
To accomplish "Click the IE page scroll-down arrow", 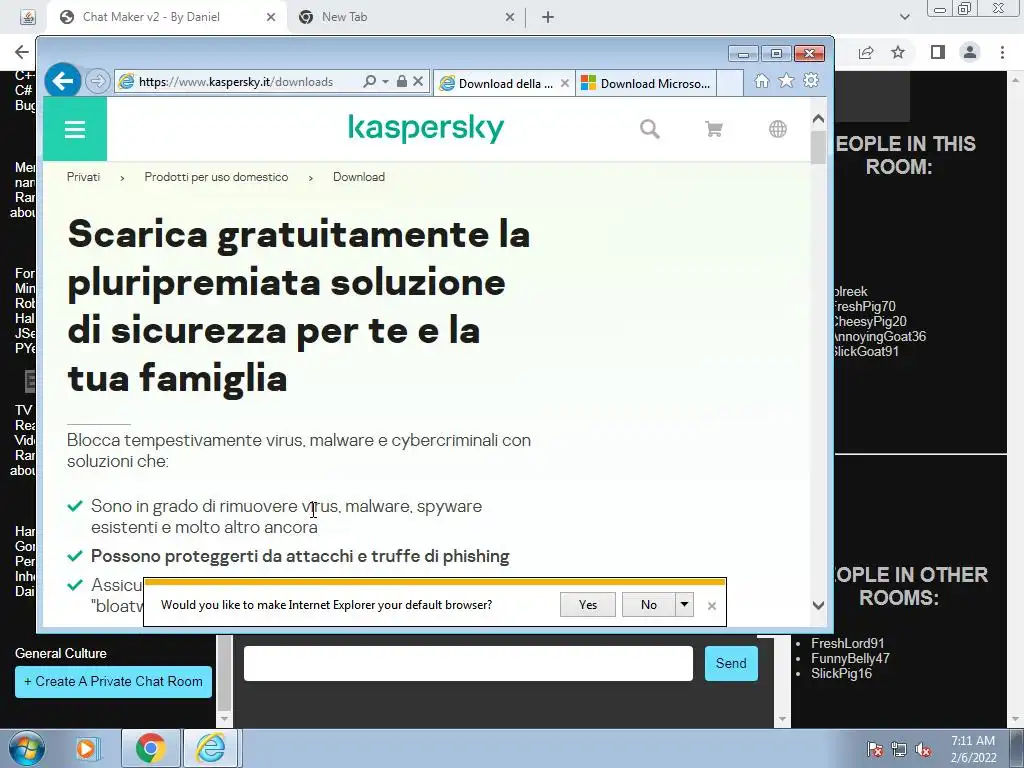I will [818, 605].
